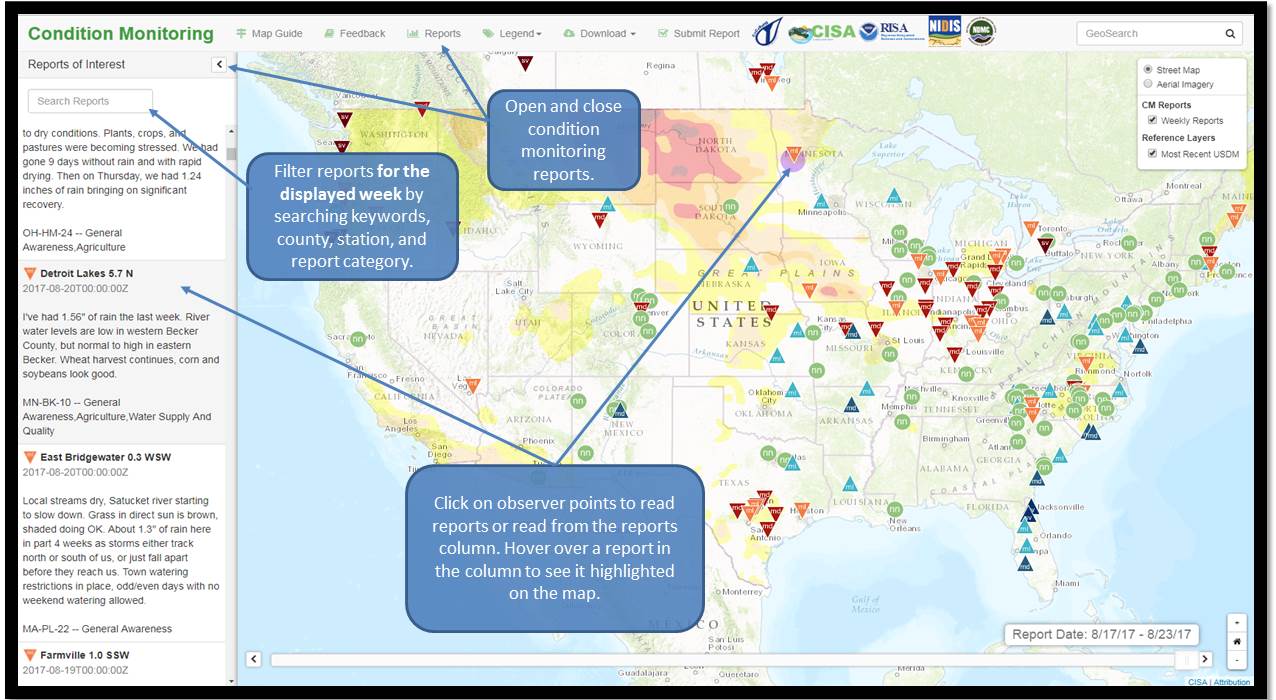Image resolution: width=1276 pixels, height=700 pixels.
Task: Click the Search Reports input field
Action: pyautogui.click(x=90, y=101)
